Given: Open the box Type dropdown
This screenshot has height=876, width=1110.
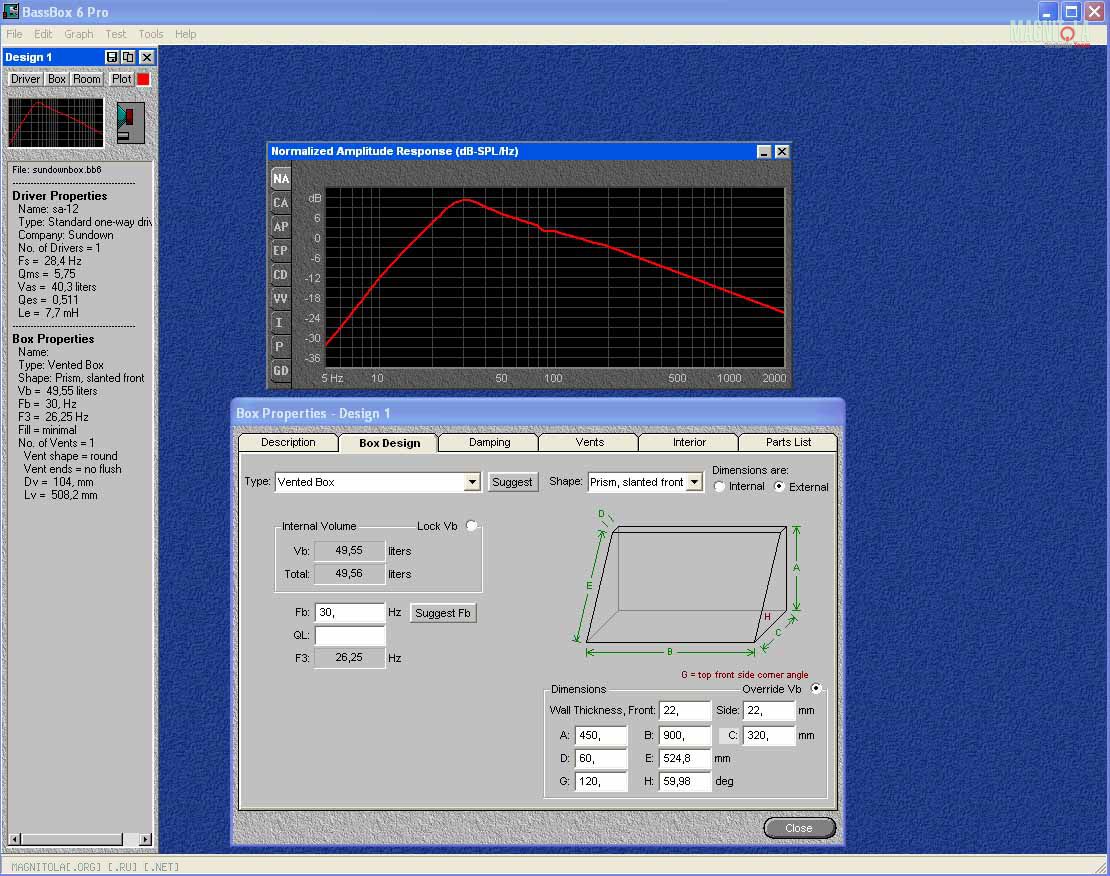Looking at the screenshot, I should [x=472, y=482].
